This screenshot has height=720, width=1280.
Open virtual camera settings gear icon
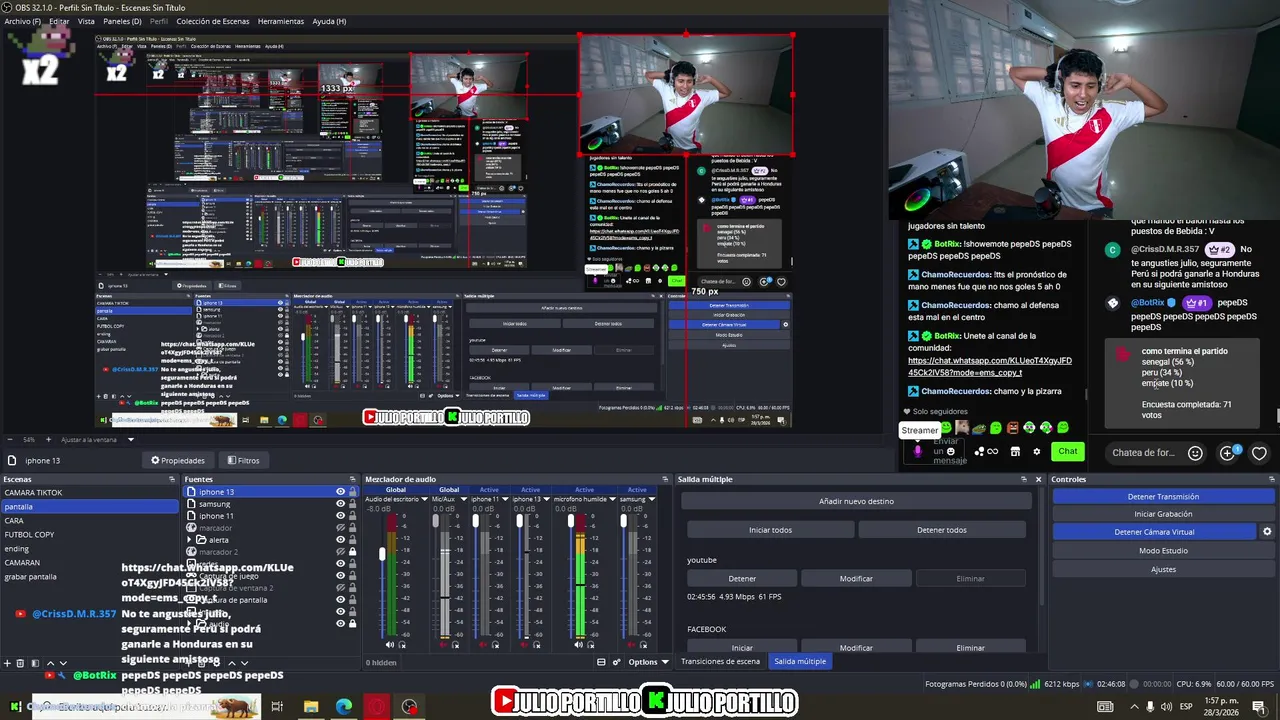pyautogui.click(x=1267, y=532)
